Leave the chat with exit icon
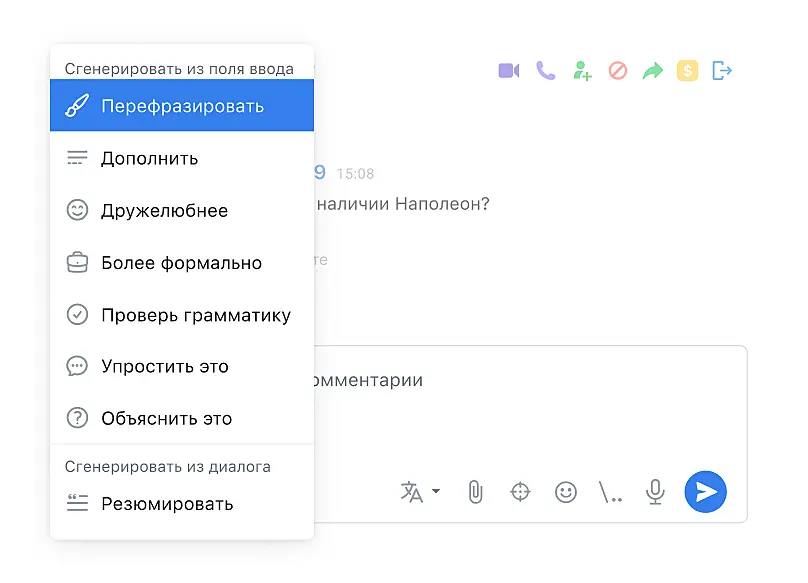The width and height of the screenshot is (808, 583). click(722, 71)
